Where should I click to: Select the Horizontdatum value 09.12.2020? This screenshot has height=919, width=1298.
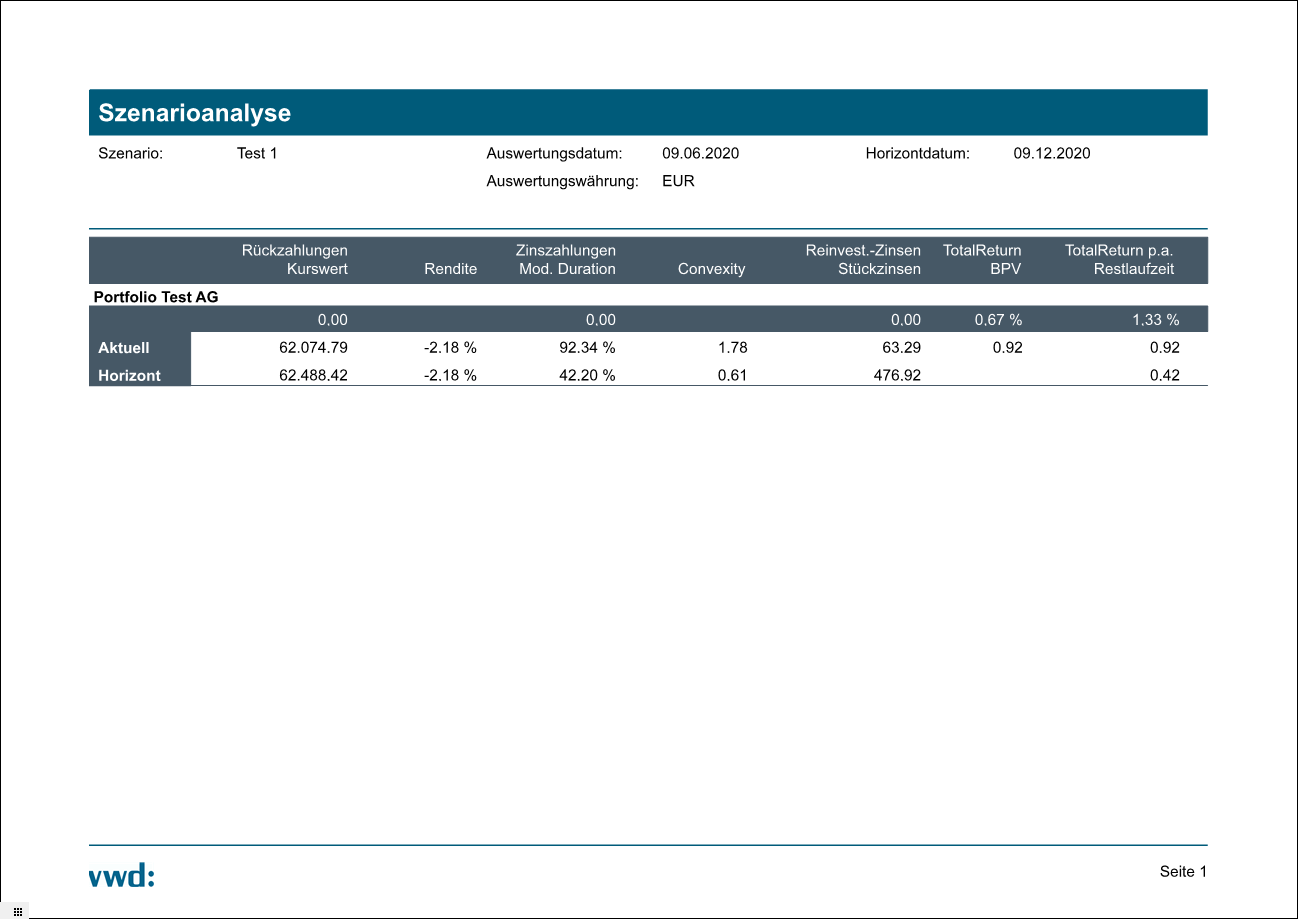pos(1051,154)
